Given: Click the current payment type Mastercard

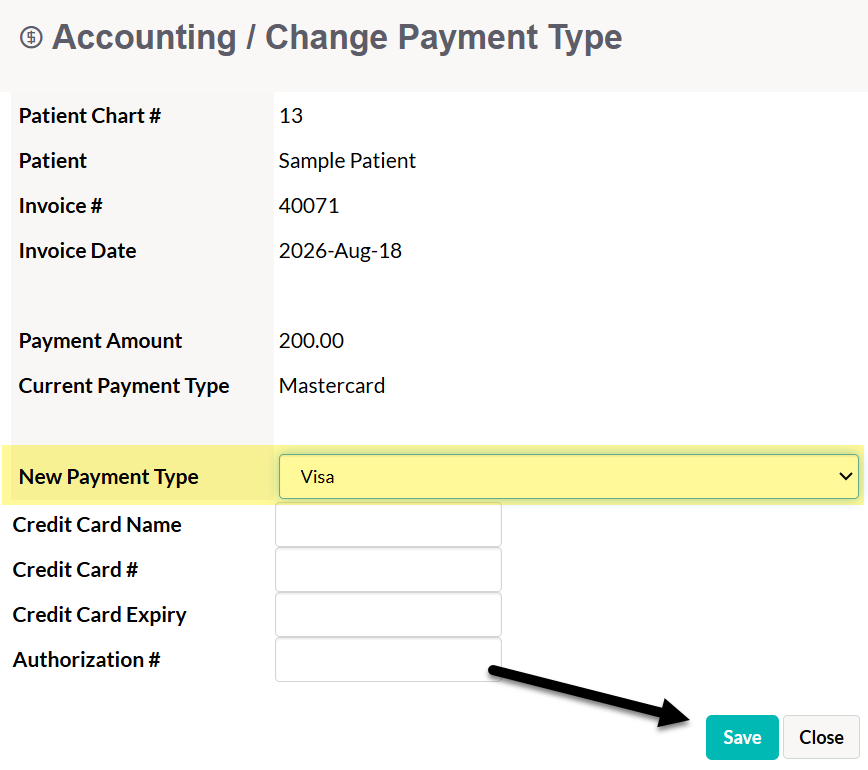Looking at the screenshot, I should [332, 386].
